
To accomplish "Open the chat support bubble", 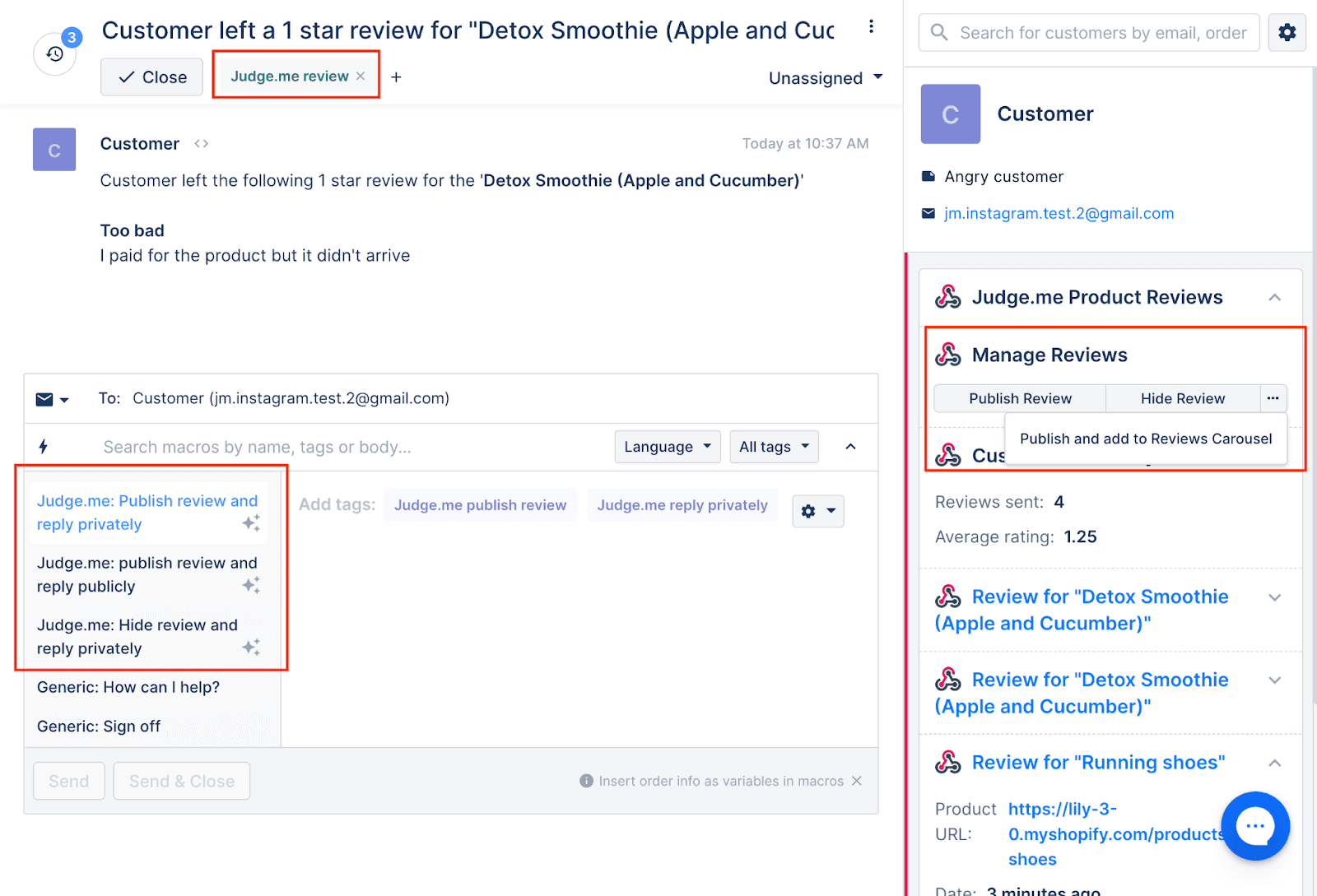I will [x=1254, y=826].
